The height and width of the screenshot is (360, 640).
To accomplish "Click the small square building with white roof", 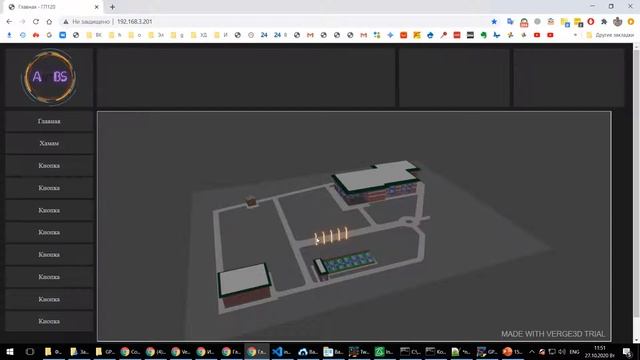I will pyautogui.click(x=244, y=284).
